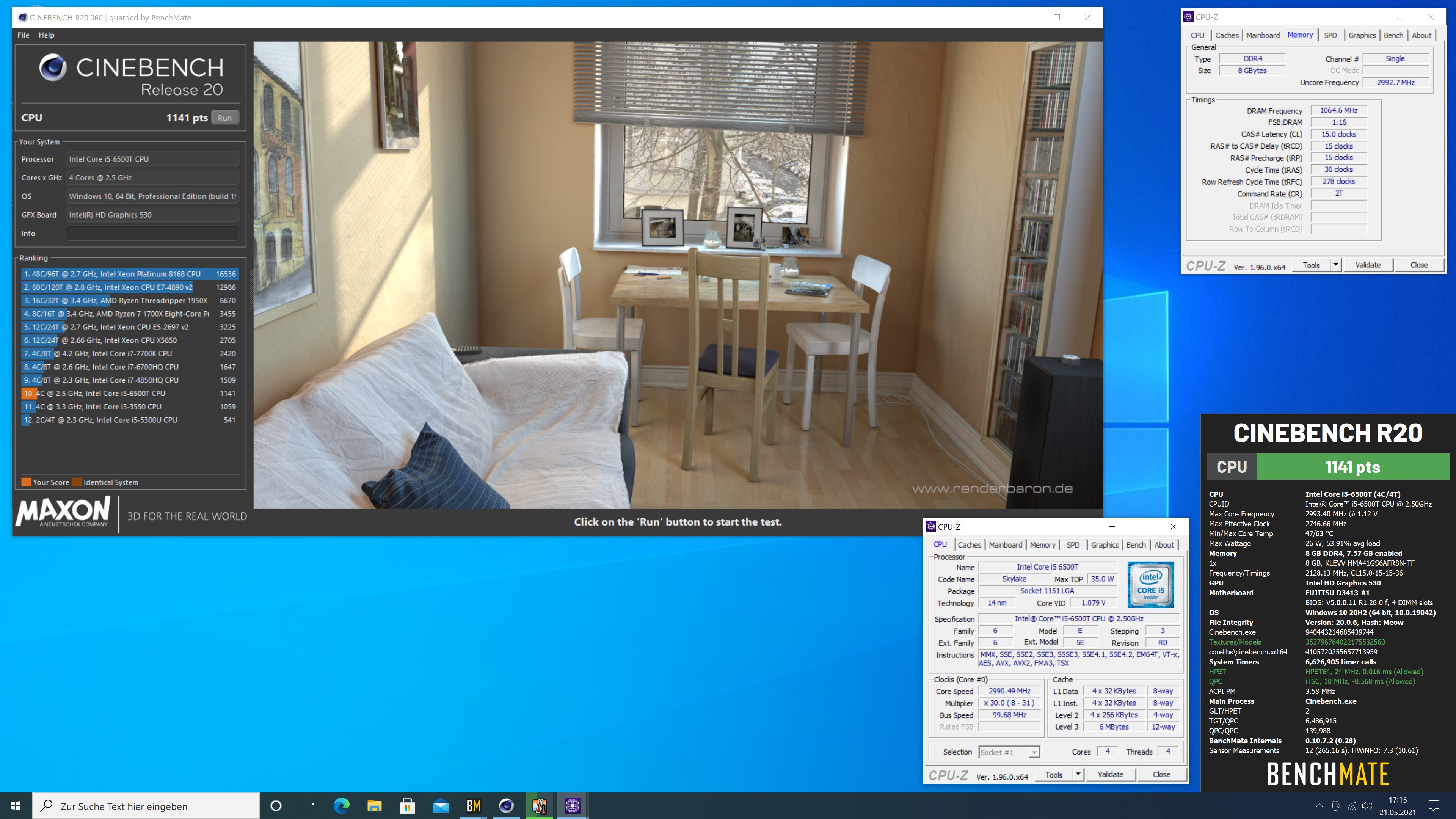1456x819 pixels.
Task: Open the File menu in Cinebench
Action: coord(23,35)
